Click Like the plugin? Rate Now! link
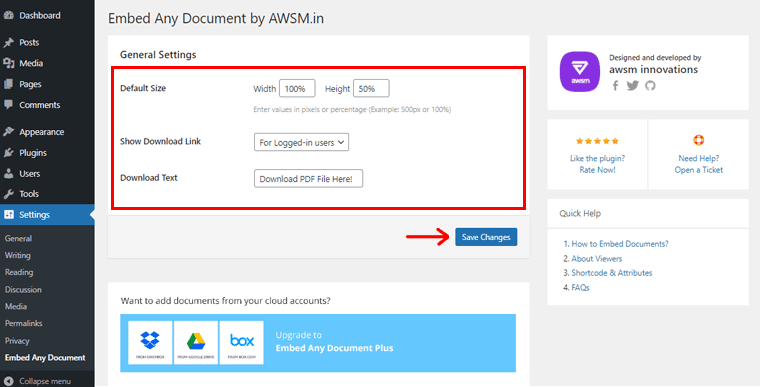Image resolution: width=760 pixels, height=387 pixels. [597, 164]
